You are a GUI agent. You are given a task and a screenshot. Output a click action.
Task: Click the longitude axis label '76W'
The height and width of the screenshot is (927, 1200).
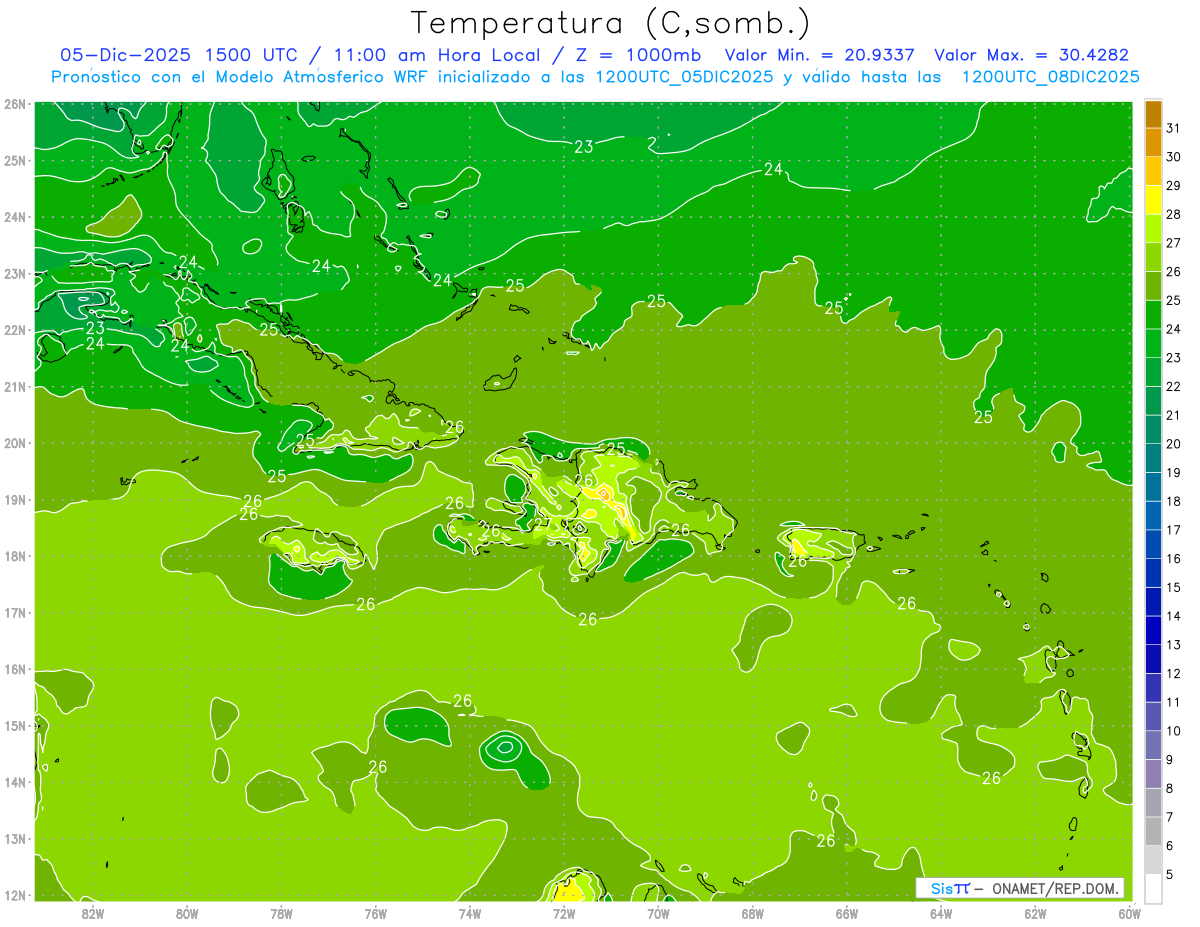pyautogui.click(x=376, y=914)
